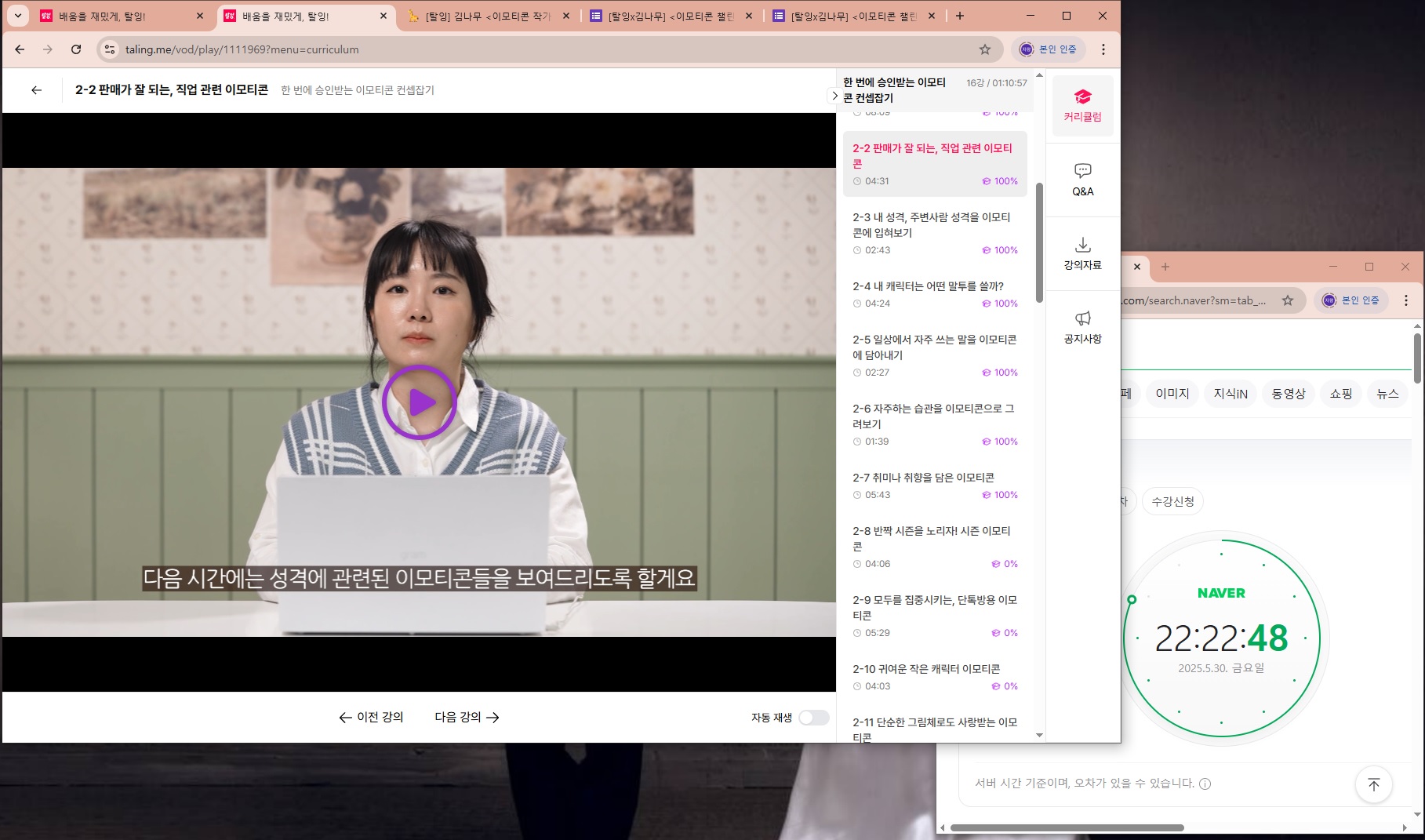
Task: Open the Q&A sidebar panel
Action: tap(1082, 180)
